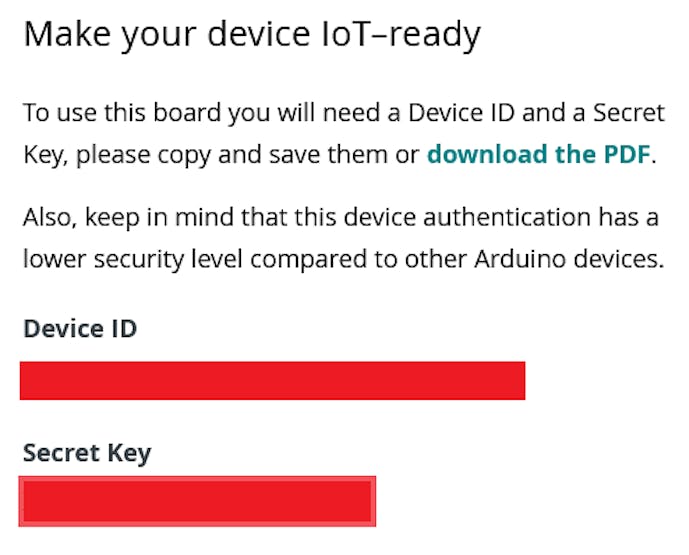689x555 pixels.
Task: Select the Device ID label
Action: click(x=80, y=329)
